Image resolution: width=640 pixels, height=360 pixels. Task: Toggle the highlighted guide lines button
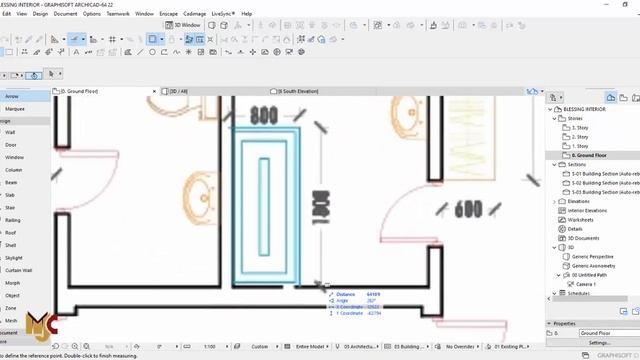(x=74, y=39)
